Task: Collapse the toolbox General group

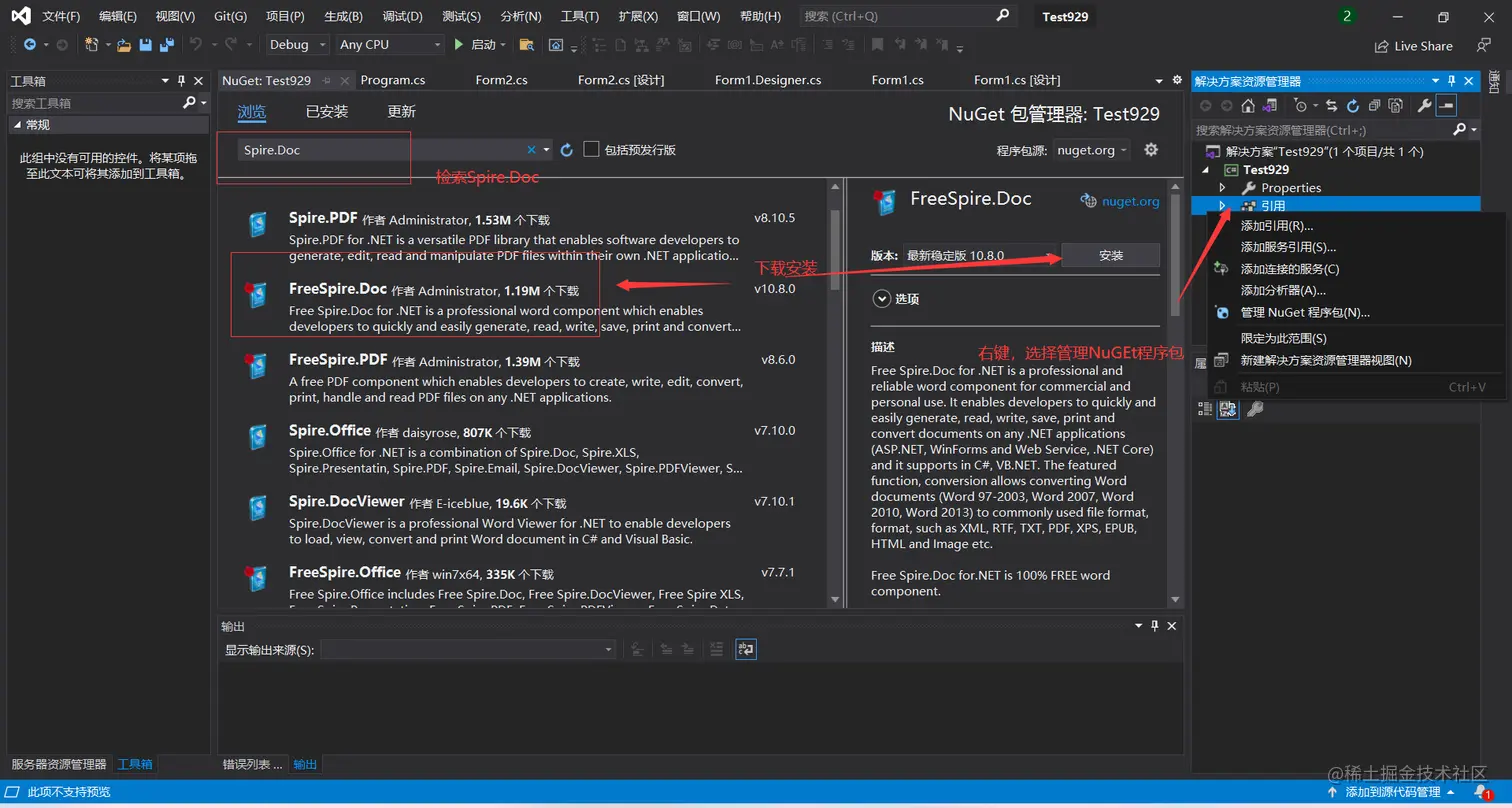Action: 16,125
